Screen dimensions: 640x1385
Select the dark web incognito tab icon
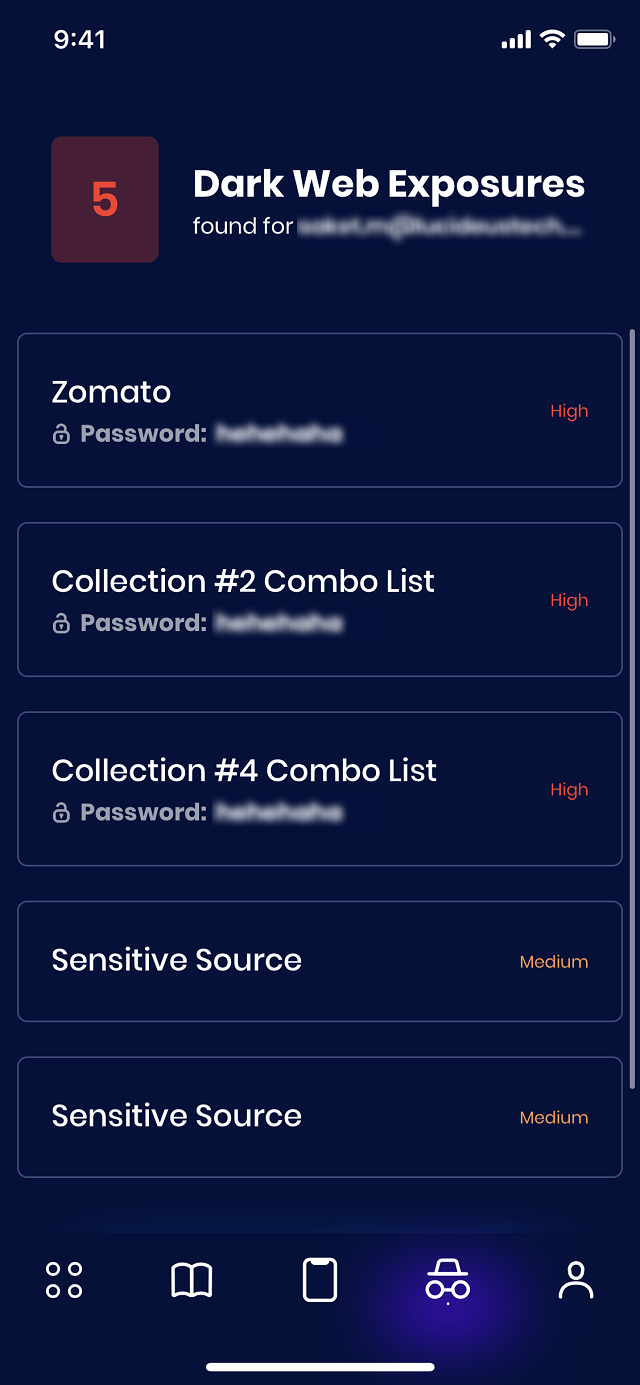pos(447,1280)
